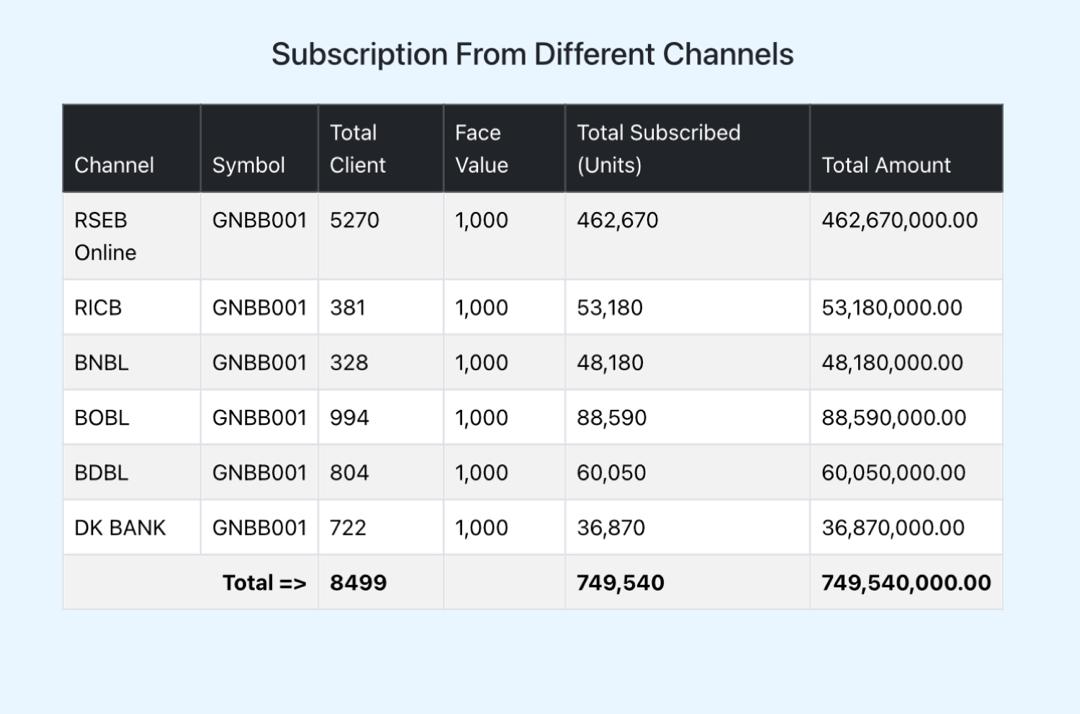Select the Total => label

click(x=264, y=583)
